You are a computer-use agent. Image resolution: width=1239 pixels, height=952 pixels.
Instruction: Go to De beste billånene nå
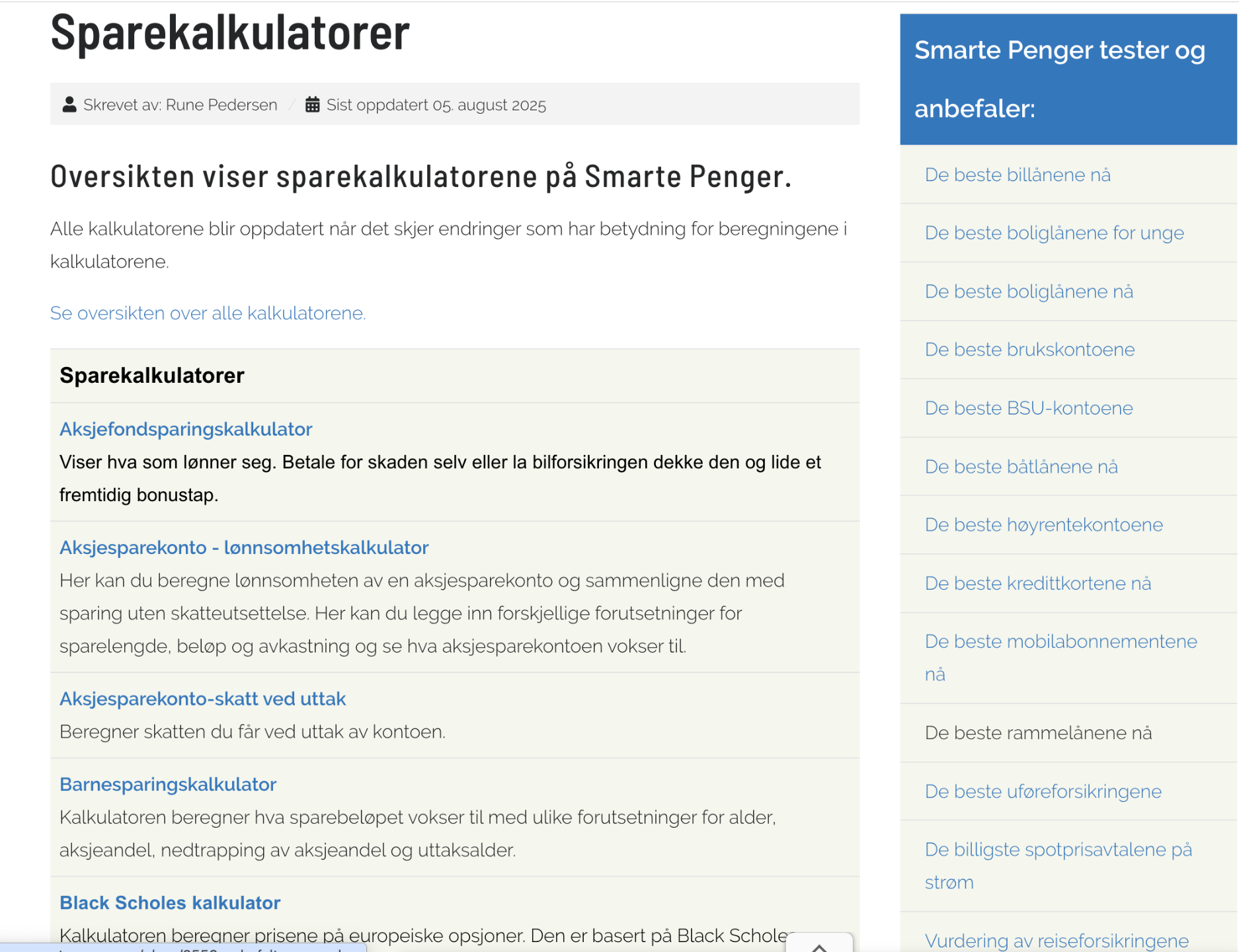(1018, 175)
